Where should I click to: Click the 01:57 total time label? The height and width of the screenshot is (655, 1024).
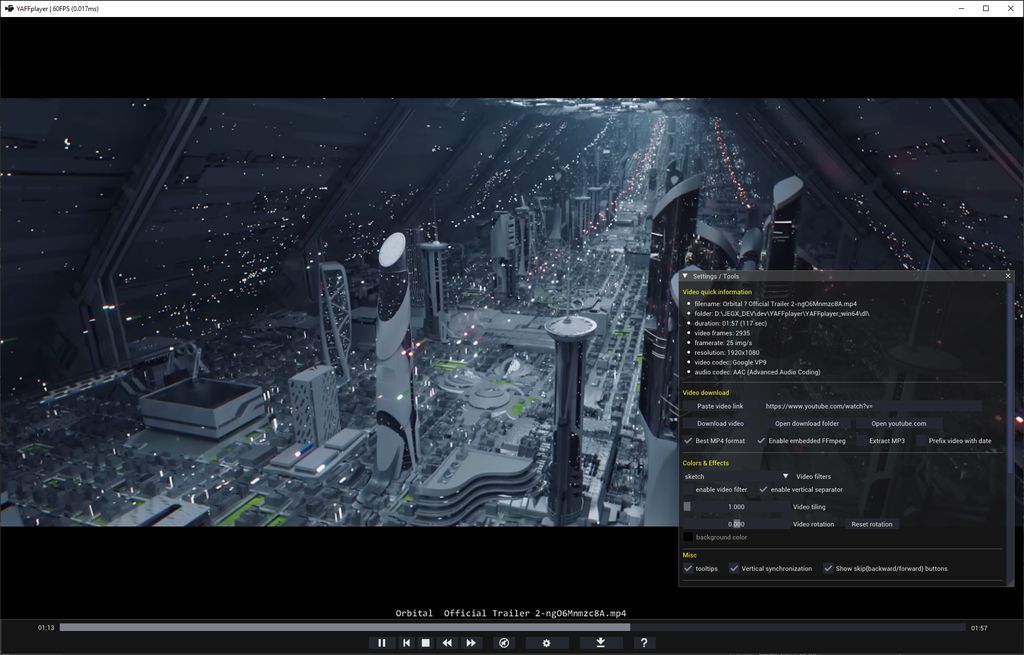pos(979,628)
